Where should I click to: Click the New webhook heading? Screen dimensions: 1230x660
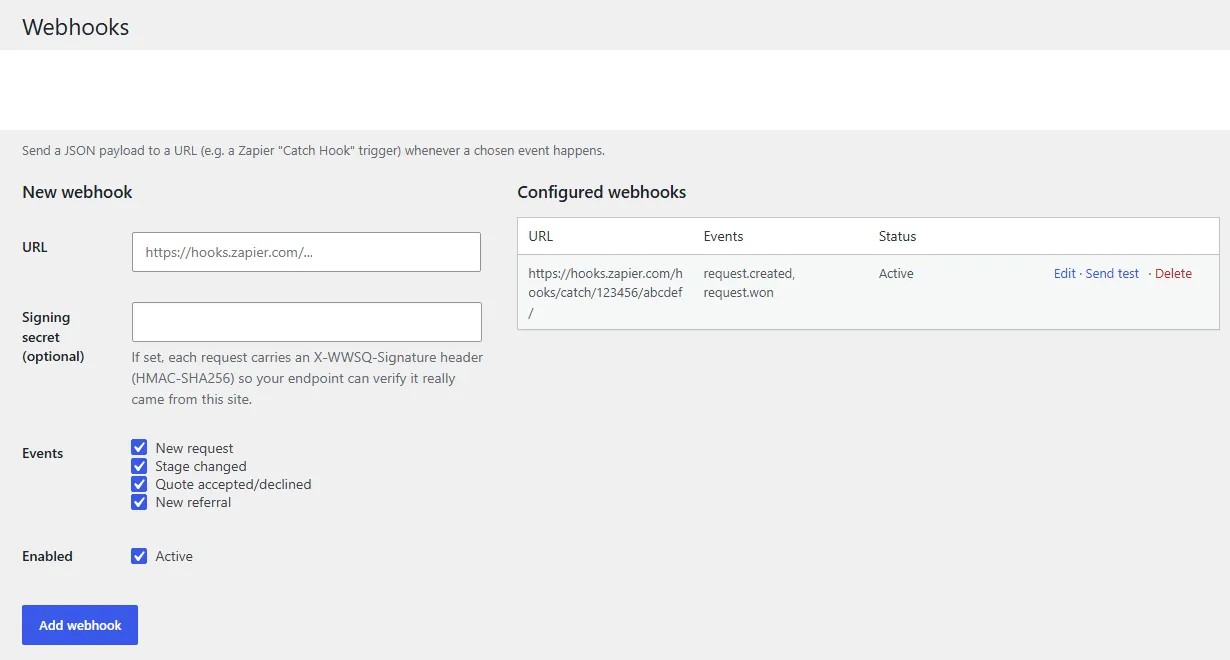tap(77, 192)
